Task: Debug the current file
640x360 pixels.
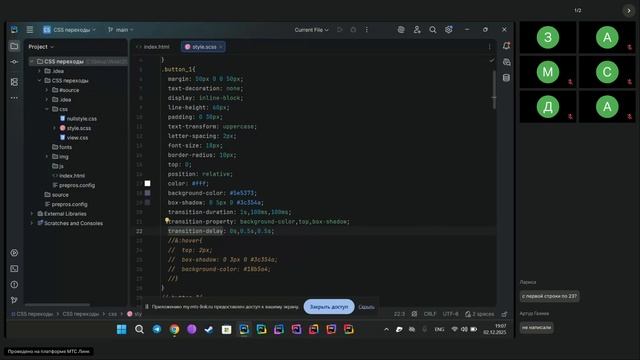Action: 353,29
